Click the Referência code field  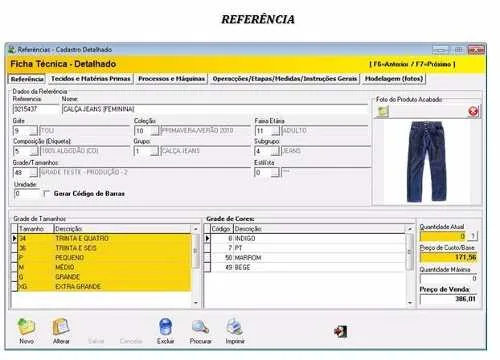pyautogui.click(x=36, y=109)
